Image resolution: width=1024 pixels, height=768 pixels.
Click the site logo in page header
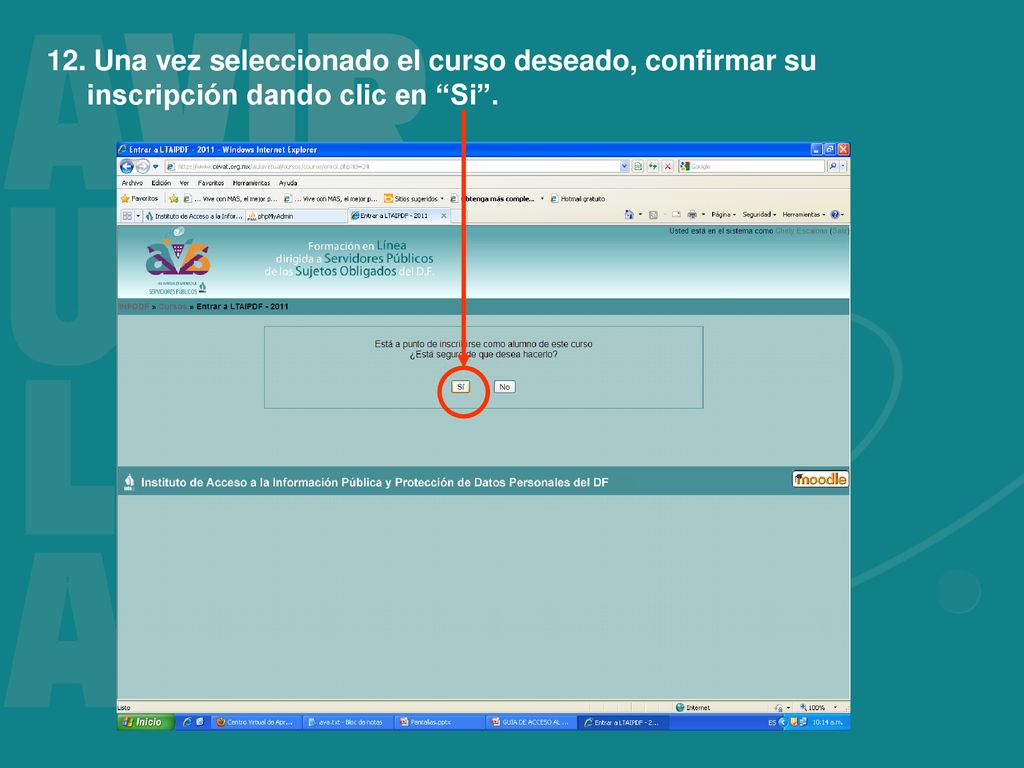coord(177,261)
